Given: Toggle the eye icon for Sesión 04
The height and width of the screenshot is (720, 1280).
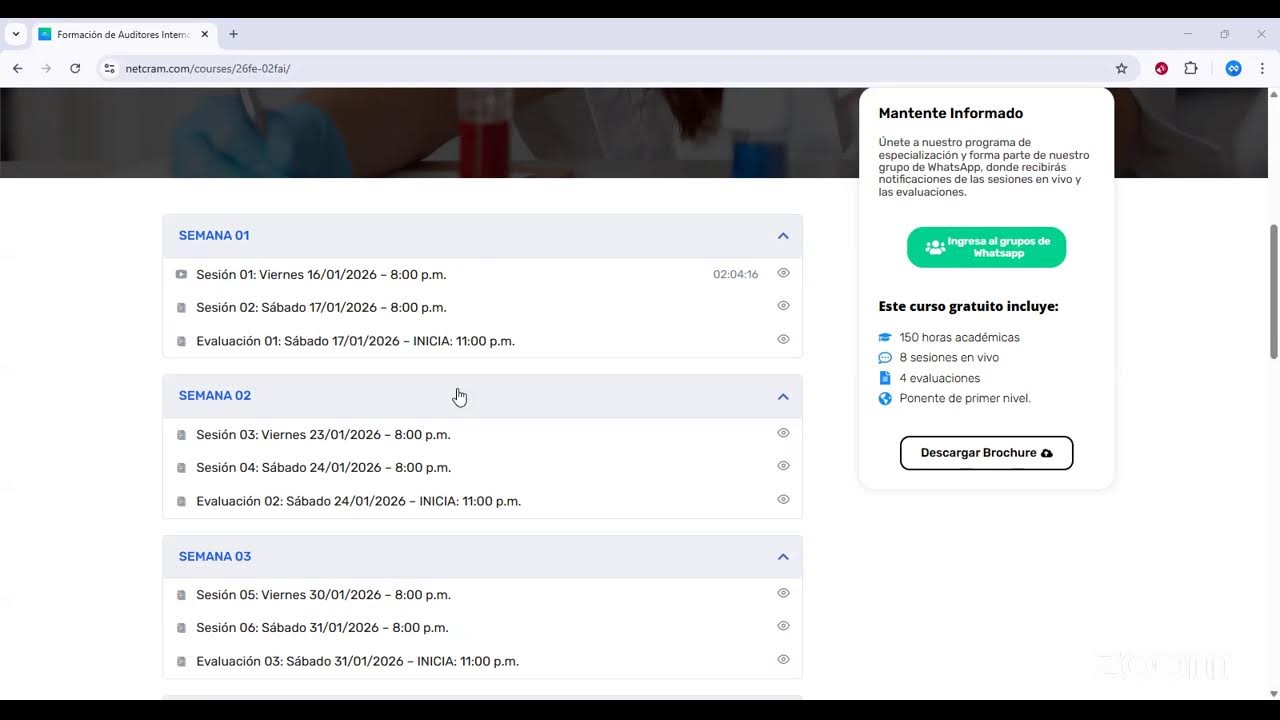Looking at the screenshot, I should [784, 466].
